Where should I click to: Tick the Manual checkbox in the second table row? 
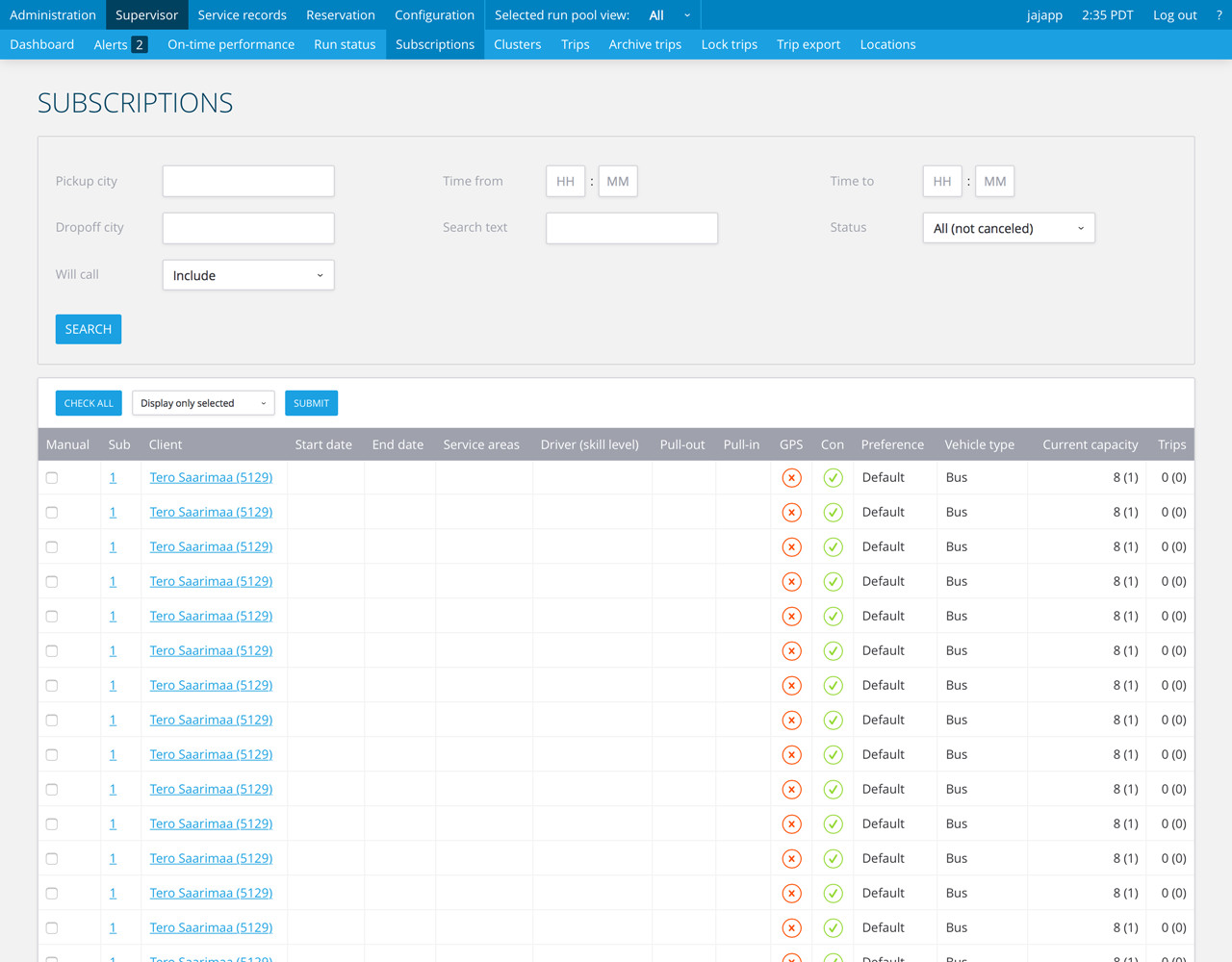pos(52,513)
